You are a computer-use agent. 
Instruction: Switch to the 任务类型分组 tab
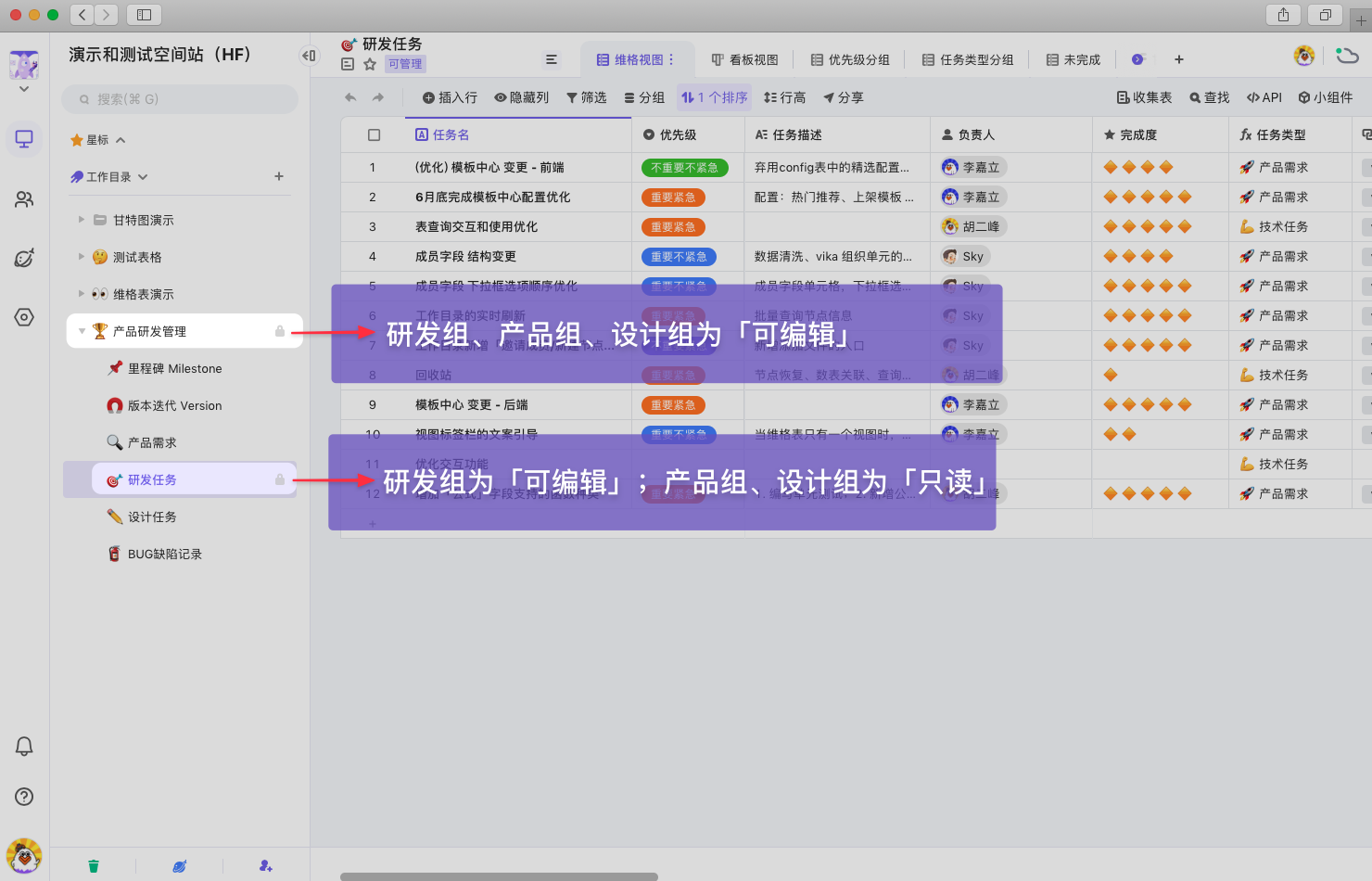point(967,59)
